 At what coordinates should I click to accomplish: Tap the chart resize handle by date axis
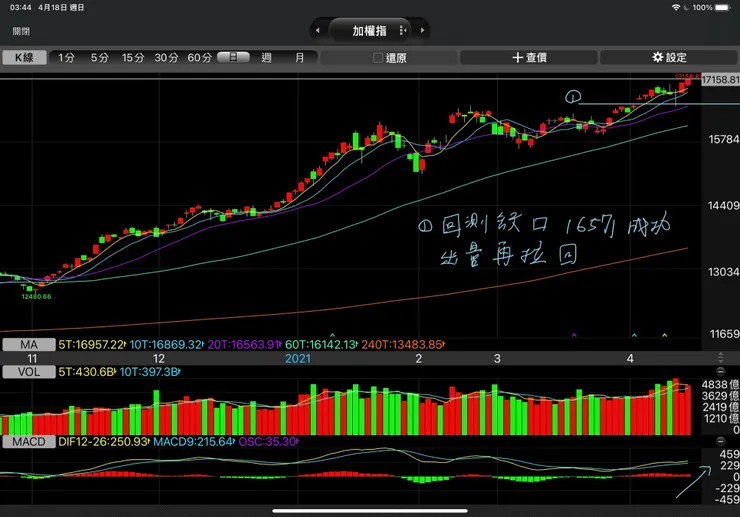point(720,357)
